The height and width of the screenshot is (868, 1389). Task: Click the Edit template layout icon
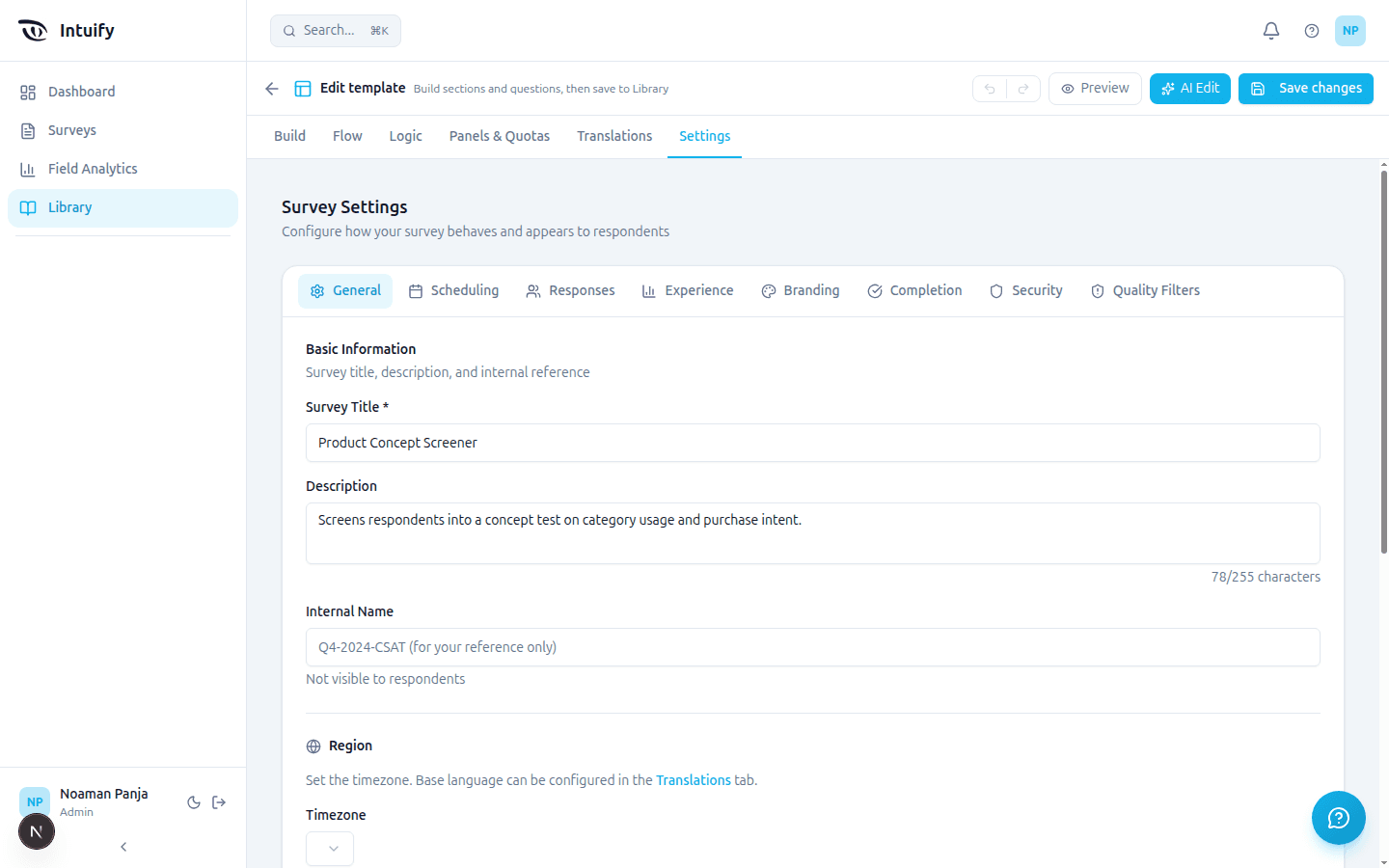(303, 89)
